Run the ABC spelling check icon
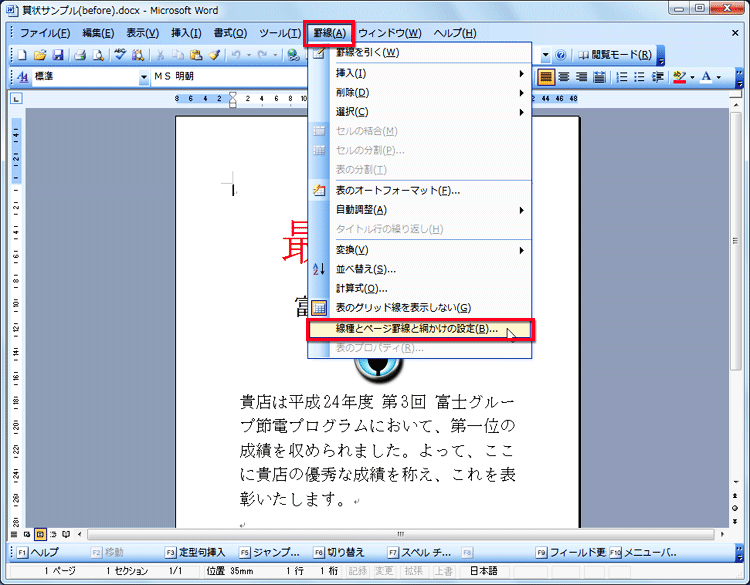750x585 pixels. point(120,55)
